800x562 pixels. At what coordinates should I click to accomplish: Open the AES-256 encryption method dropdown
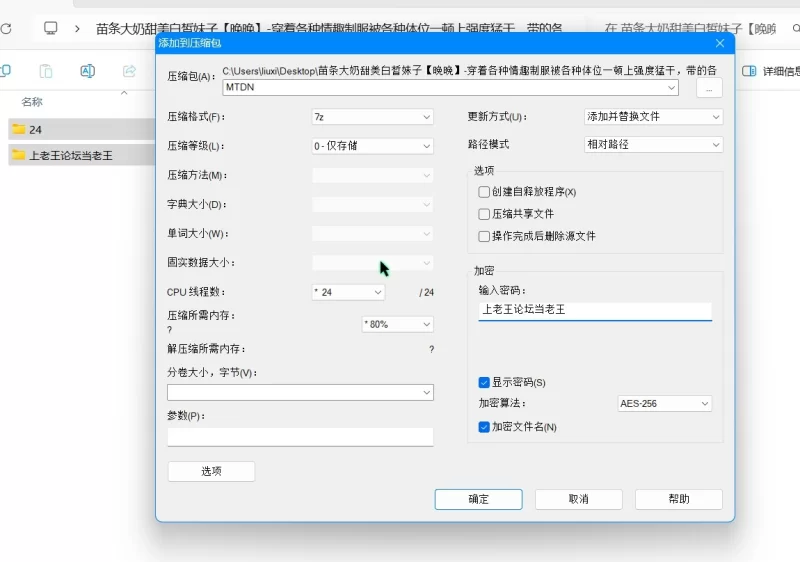point(664,404)
